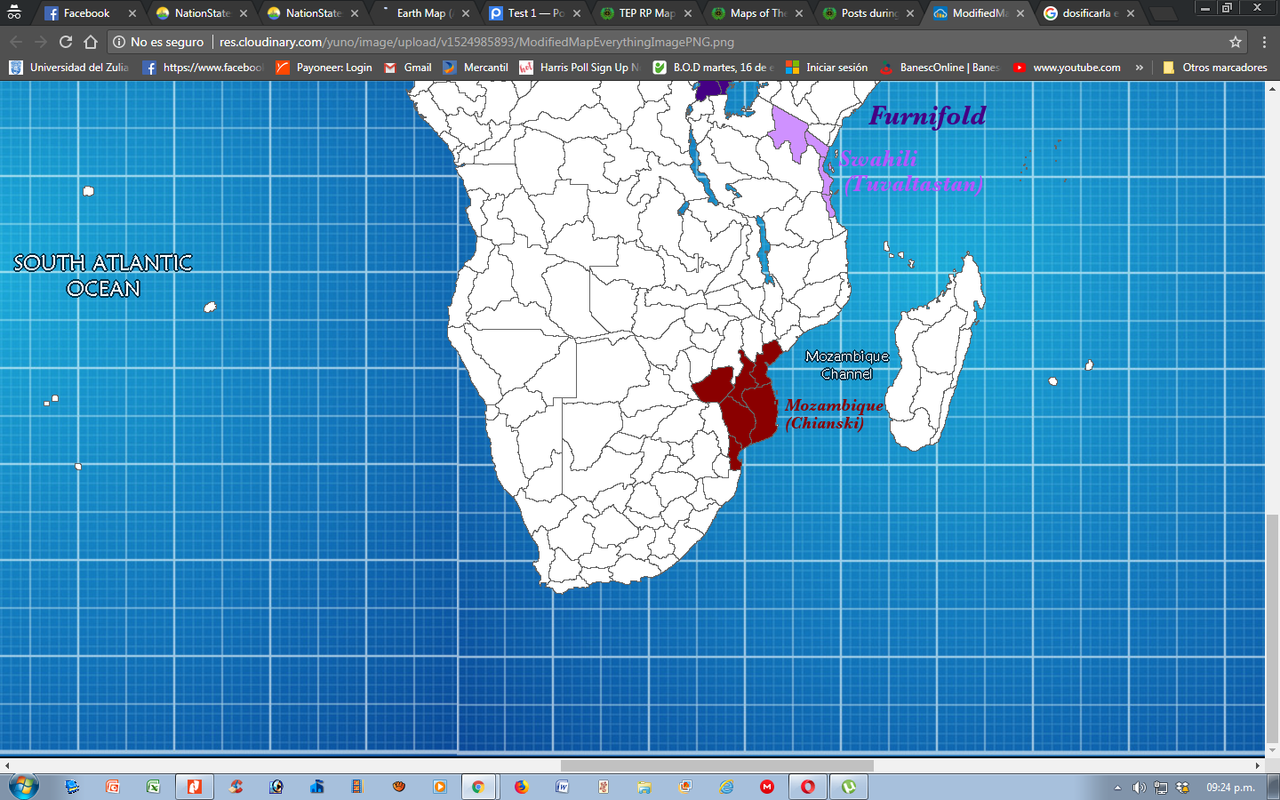Go to the Chrome home page button
Viewport: 1280px width, 800px height.
(90, 42)
